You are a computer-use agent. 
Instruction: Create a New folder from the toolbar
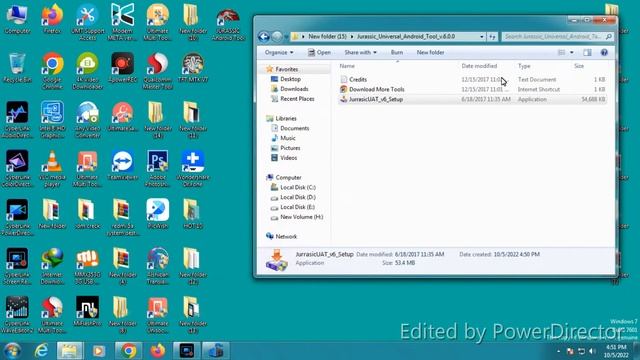click(430, 53)
